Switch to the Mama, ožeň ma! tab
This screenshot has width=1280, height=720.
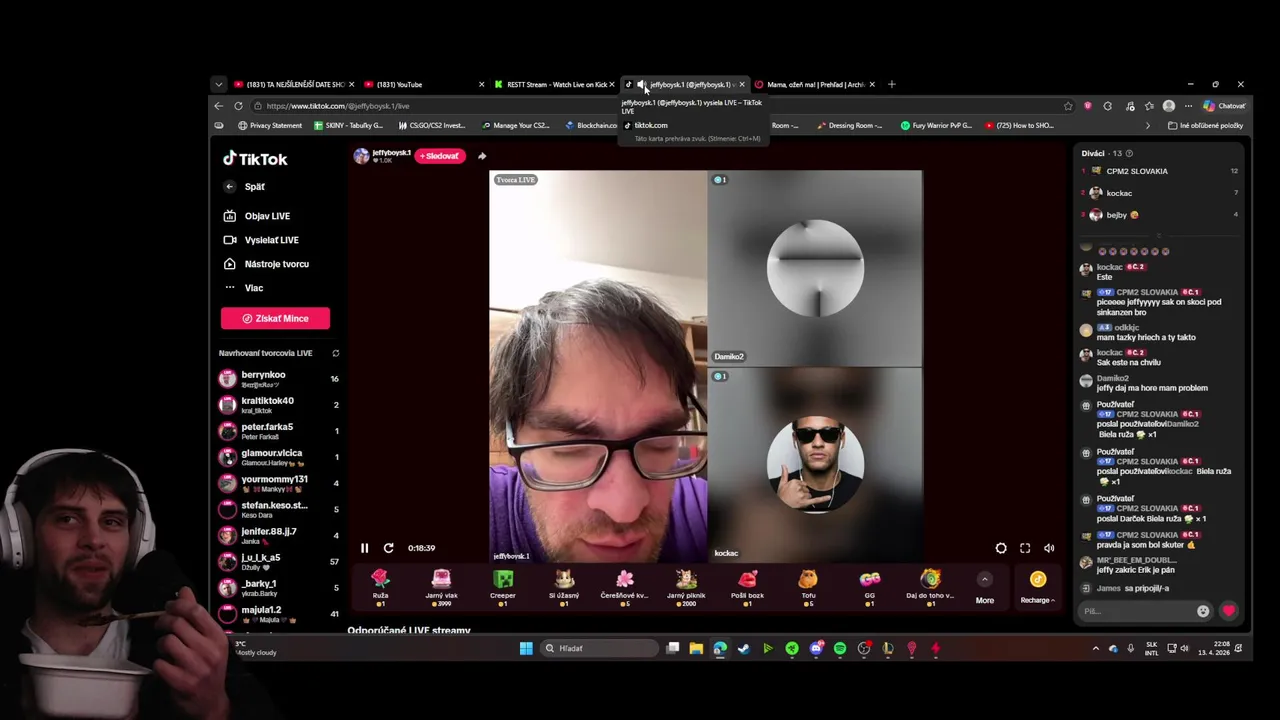point(815,85)
